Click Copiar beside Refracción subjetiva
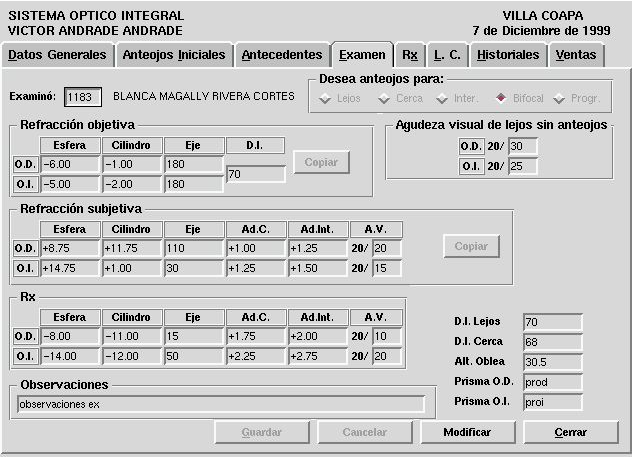This screenshot has height=457, width=633. 471,246
